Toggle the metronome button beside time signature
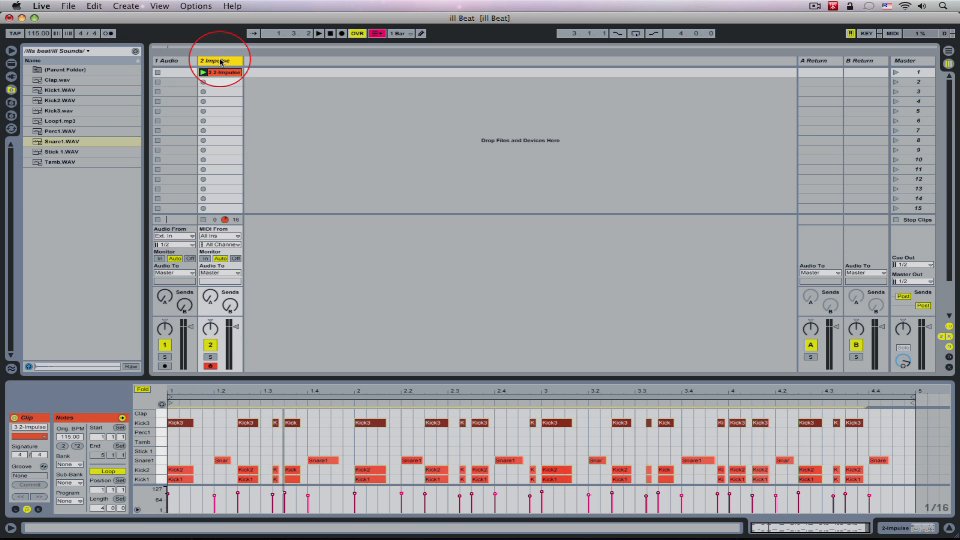 click(108, 33)
